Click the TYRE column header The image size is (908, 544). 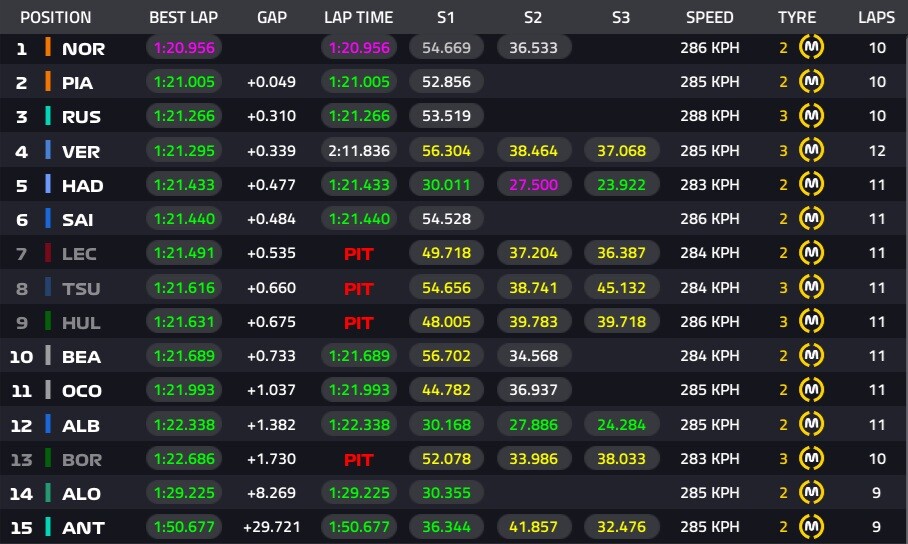point(797,17)
